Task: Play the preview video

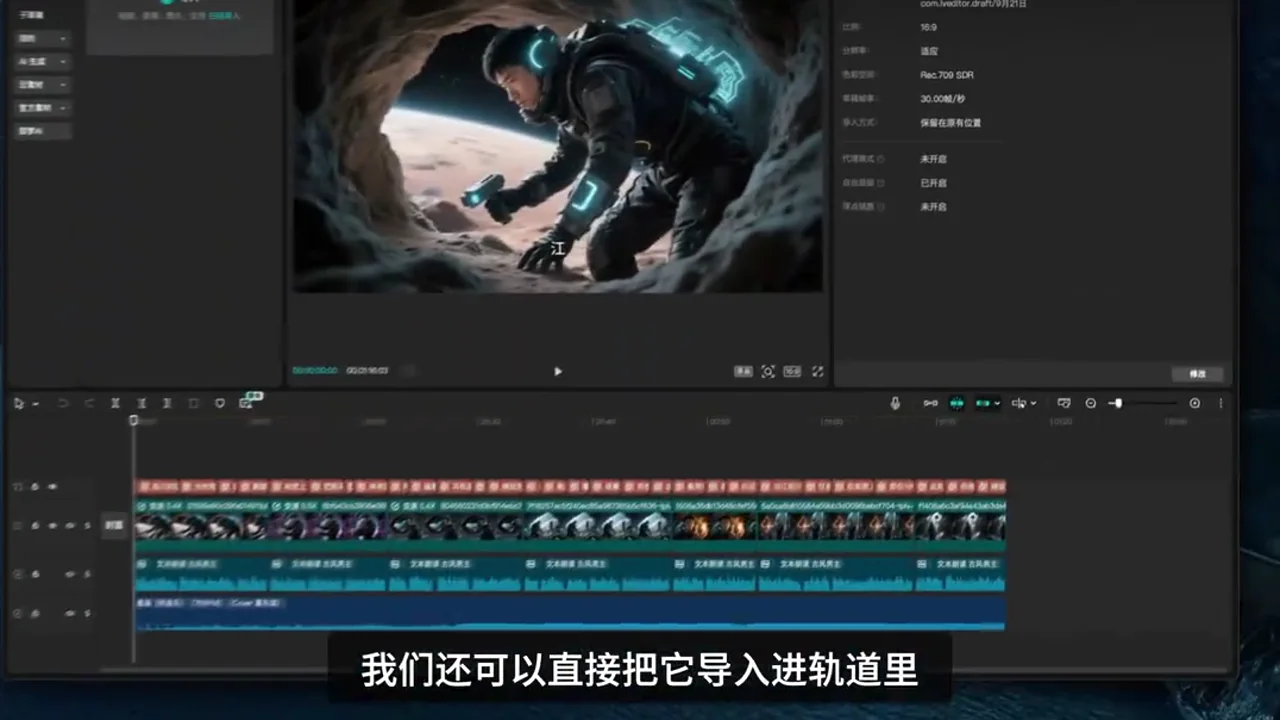Action: pyautogui.click(x=558, y=371)
